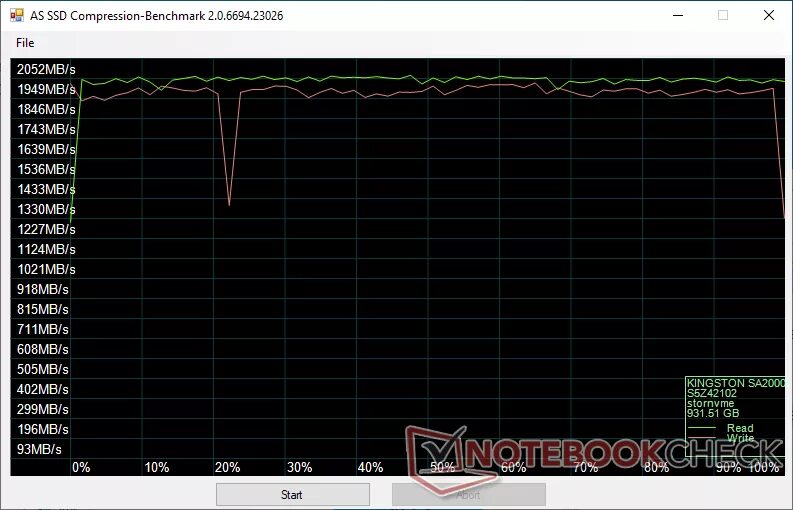The width and height of the screenshot is (793, 510).
Task: Click the 1021MB/s axis label
Action: click(46, 270)
